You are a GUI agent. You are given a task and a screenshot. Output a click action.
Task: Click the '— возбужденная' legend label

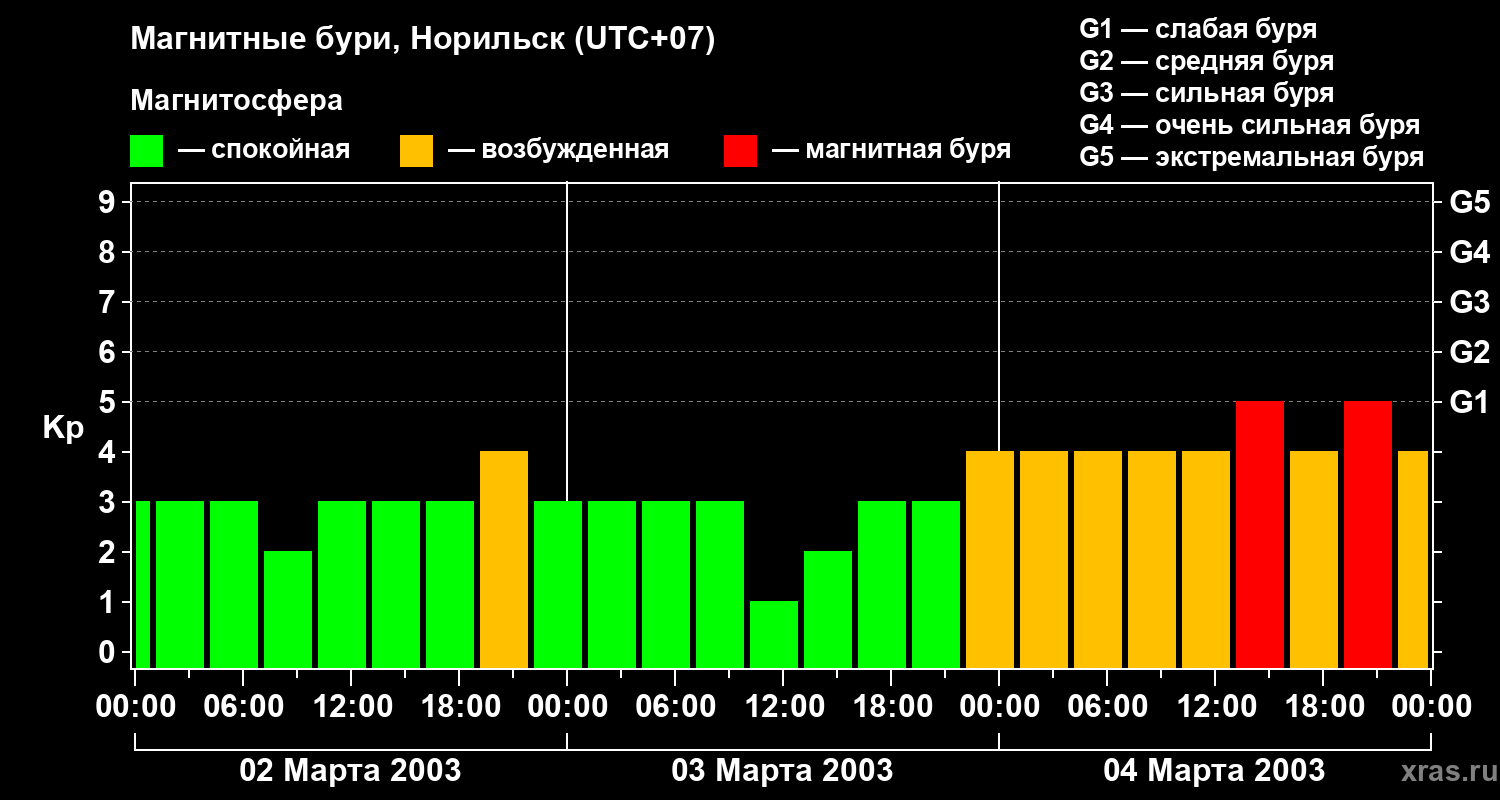click(559, 150)
